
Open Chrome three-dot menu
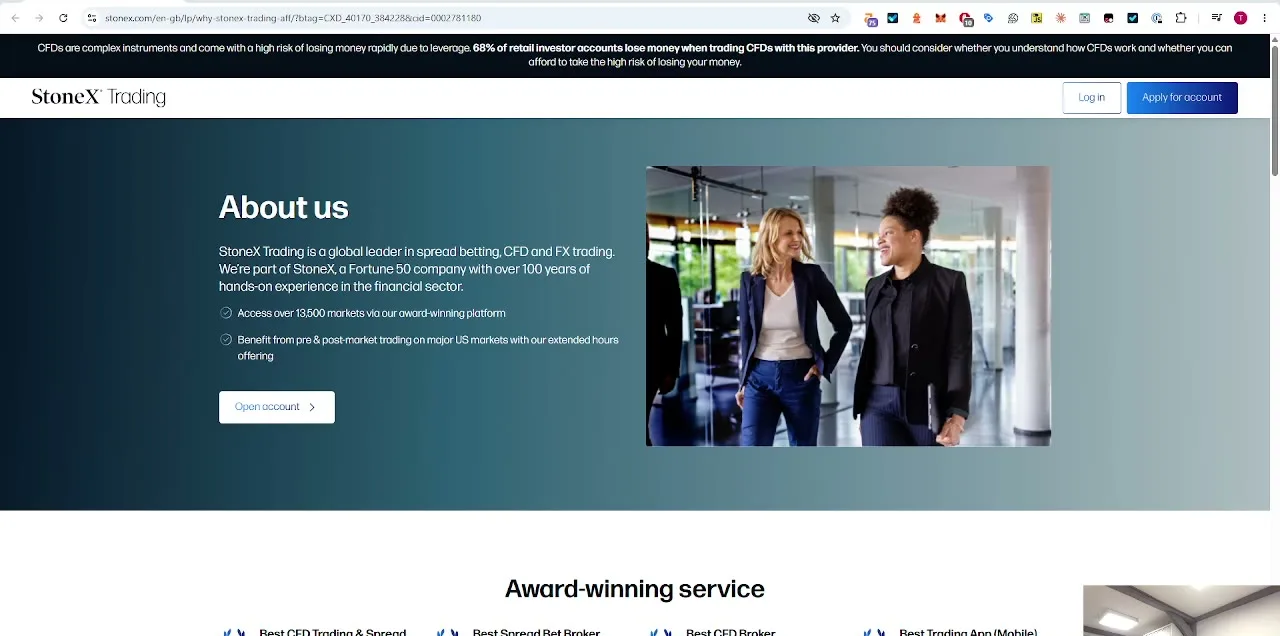[x=1265, y=18]
